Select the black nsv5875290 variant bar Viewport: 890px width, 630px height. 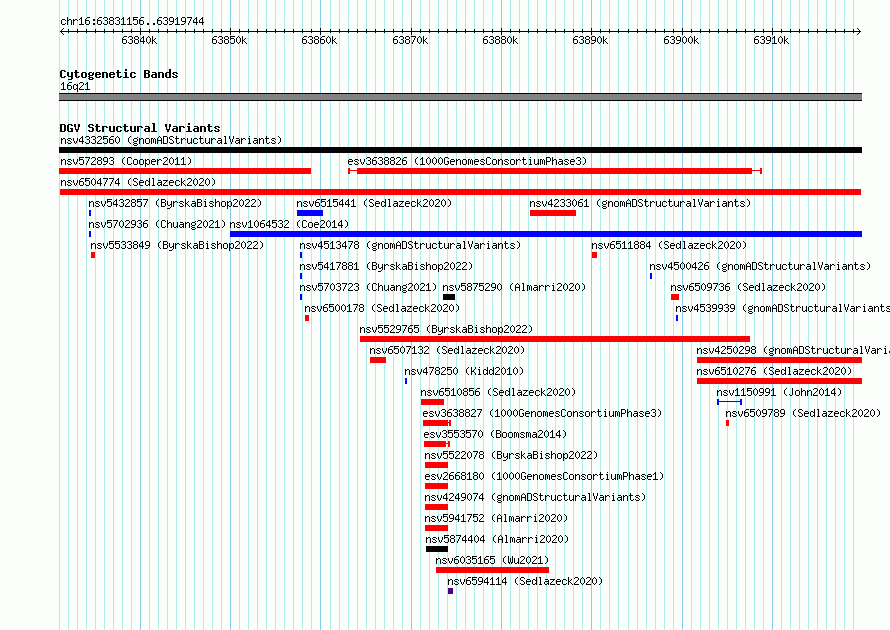pyautogui.click(x=449, y=297)
